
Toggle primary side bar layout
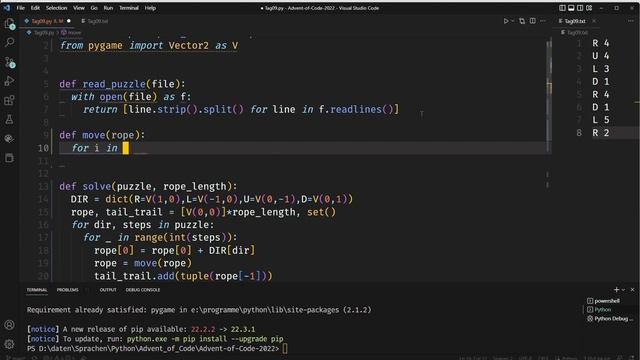click(562, 8)
